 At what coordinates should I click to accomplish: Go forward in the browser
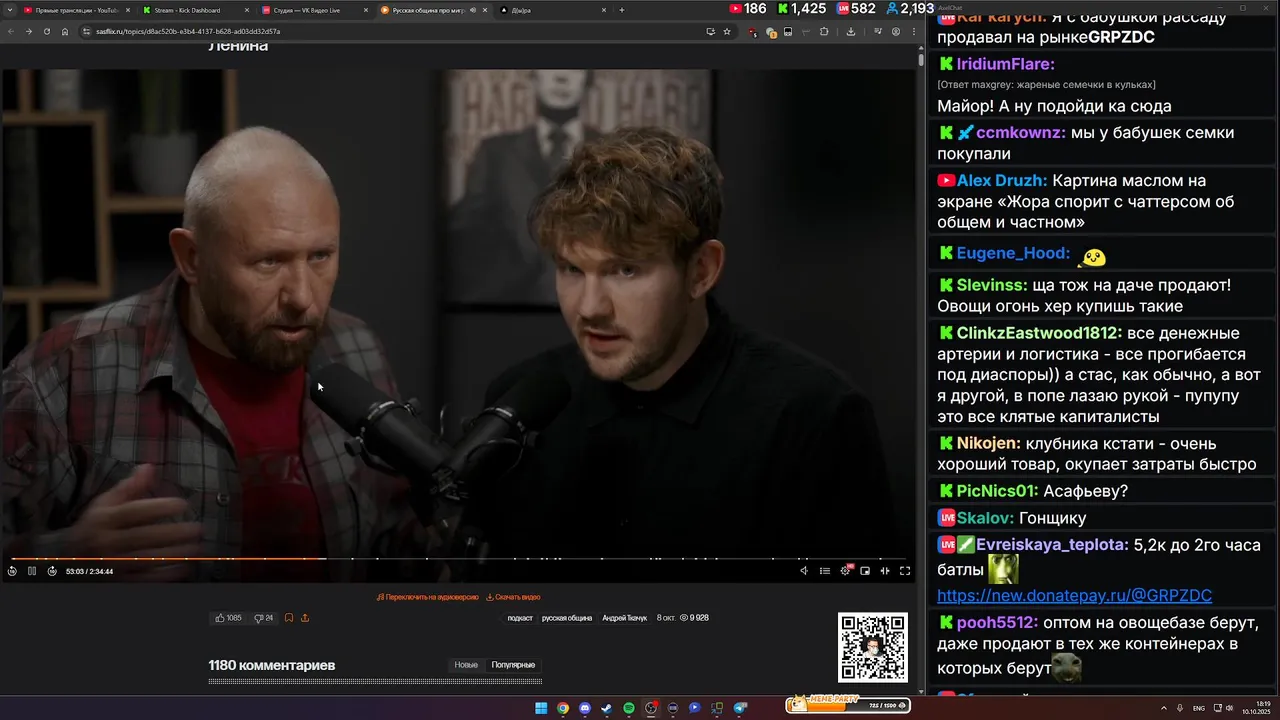coord(28,31)
